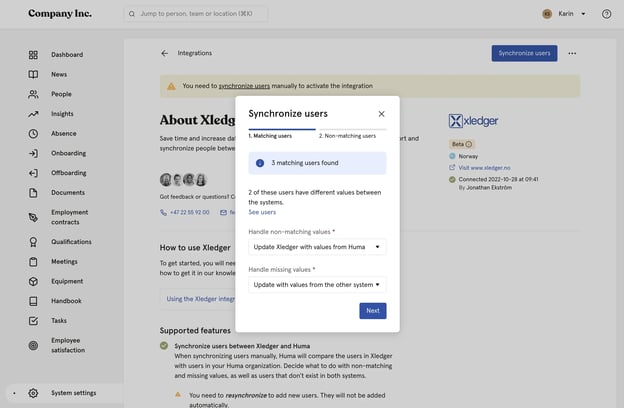Select the Qualifications badge icon
624x408 pixels.
(x=33, y=242)
